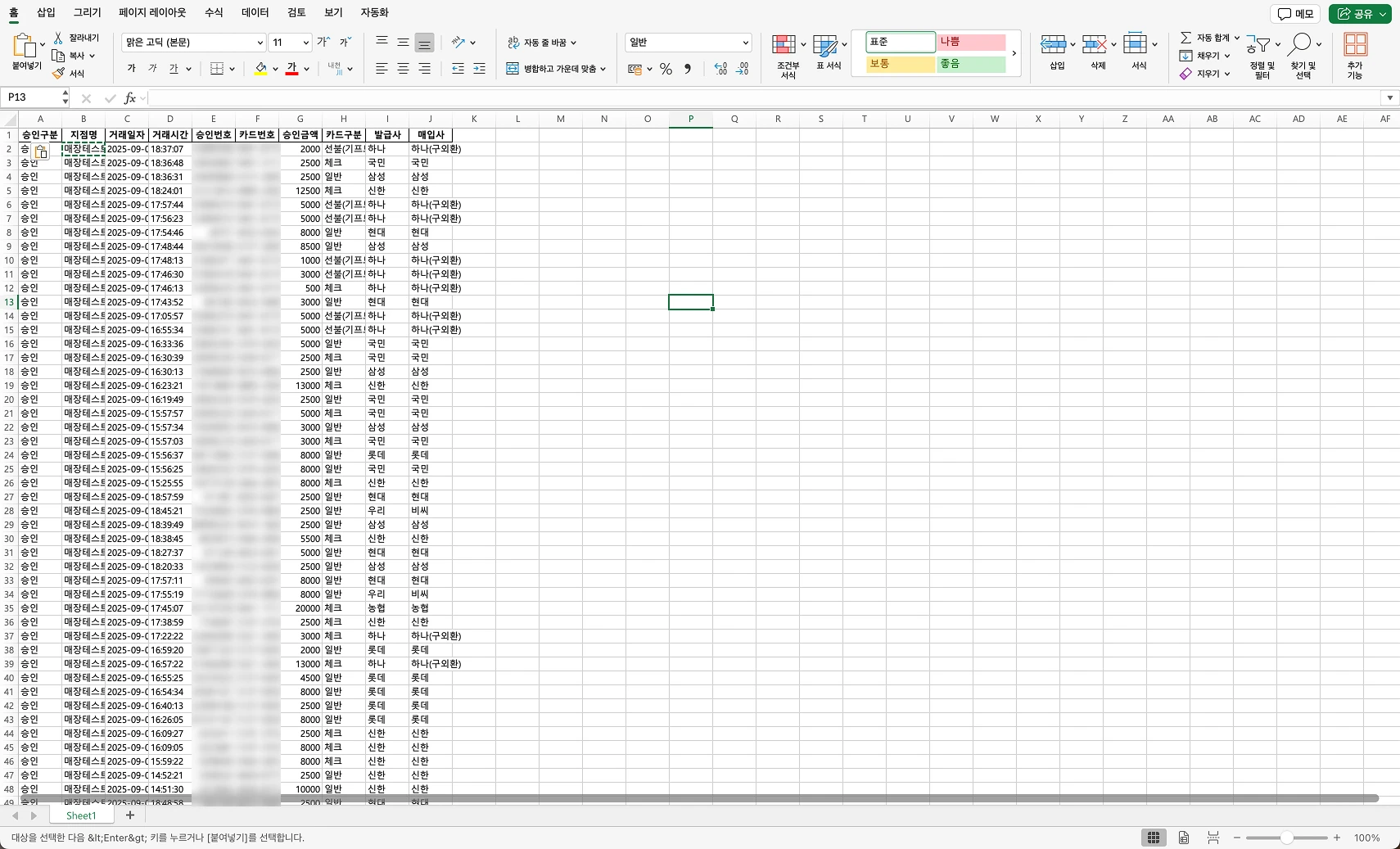This screenshot has height=849, width=1400.
Task: Click the increase indent icon
Action: (x=479, y=69)
